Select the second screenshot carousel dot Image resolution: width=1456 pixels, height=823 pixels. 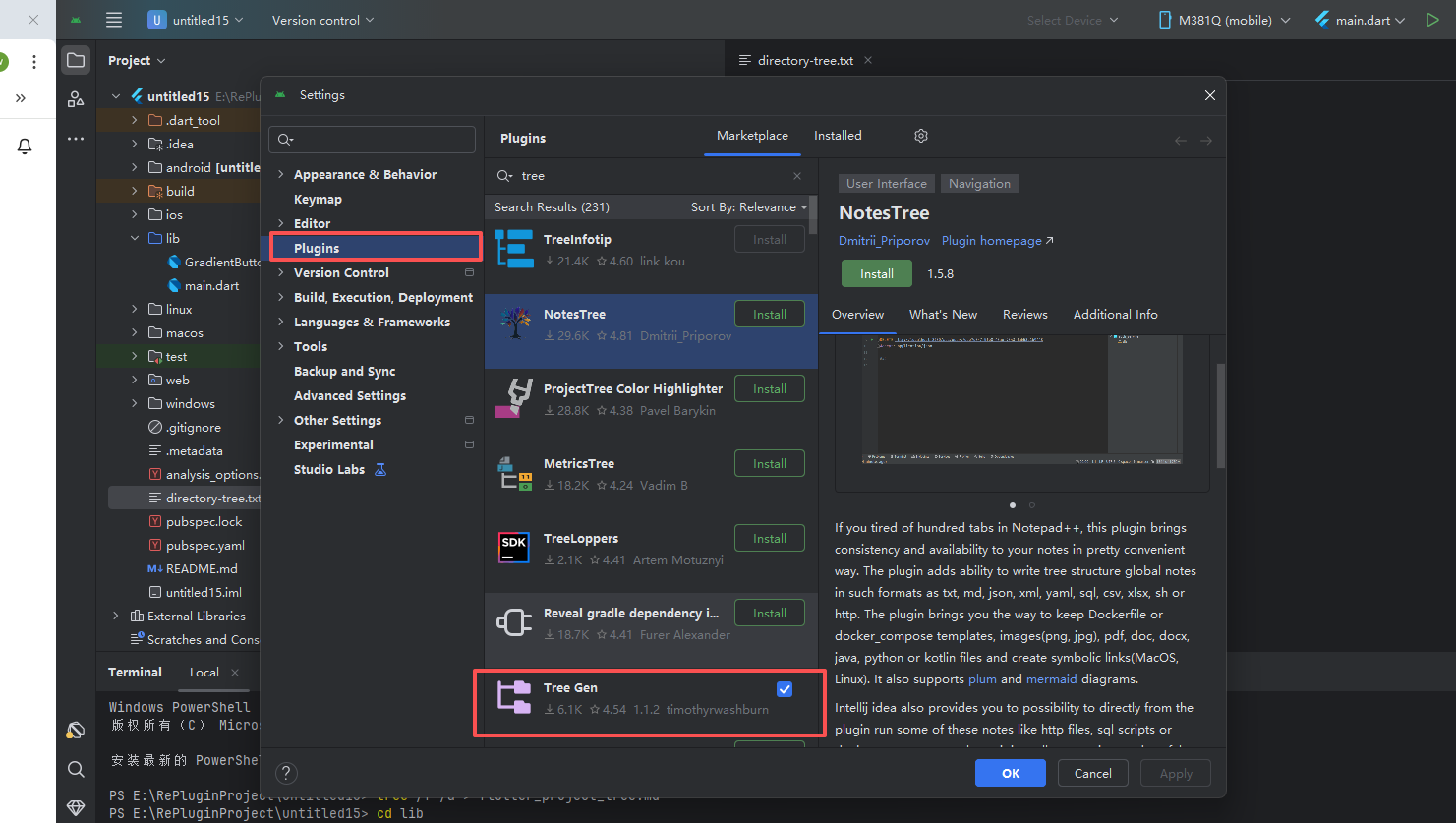click(x=1032, y=505)
